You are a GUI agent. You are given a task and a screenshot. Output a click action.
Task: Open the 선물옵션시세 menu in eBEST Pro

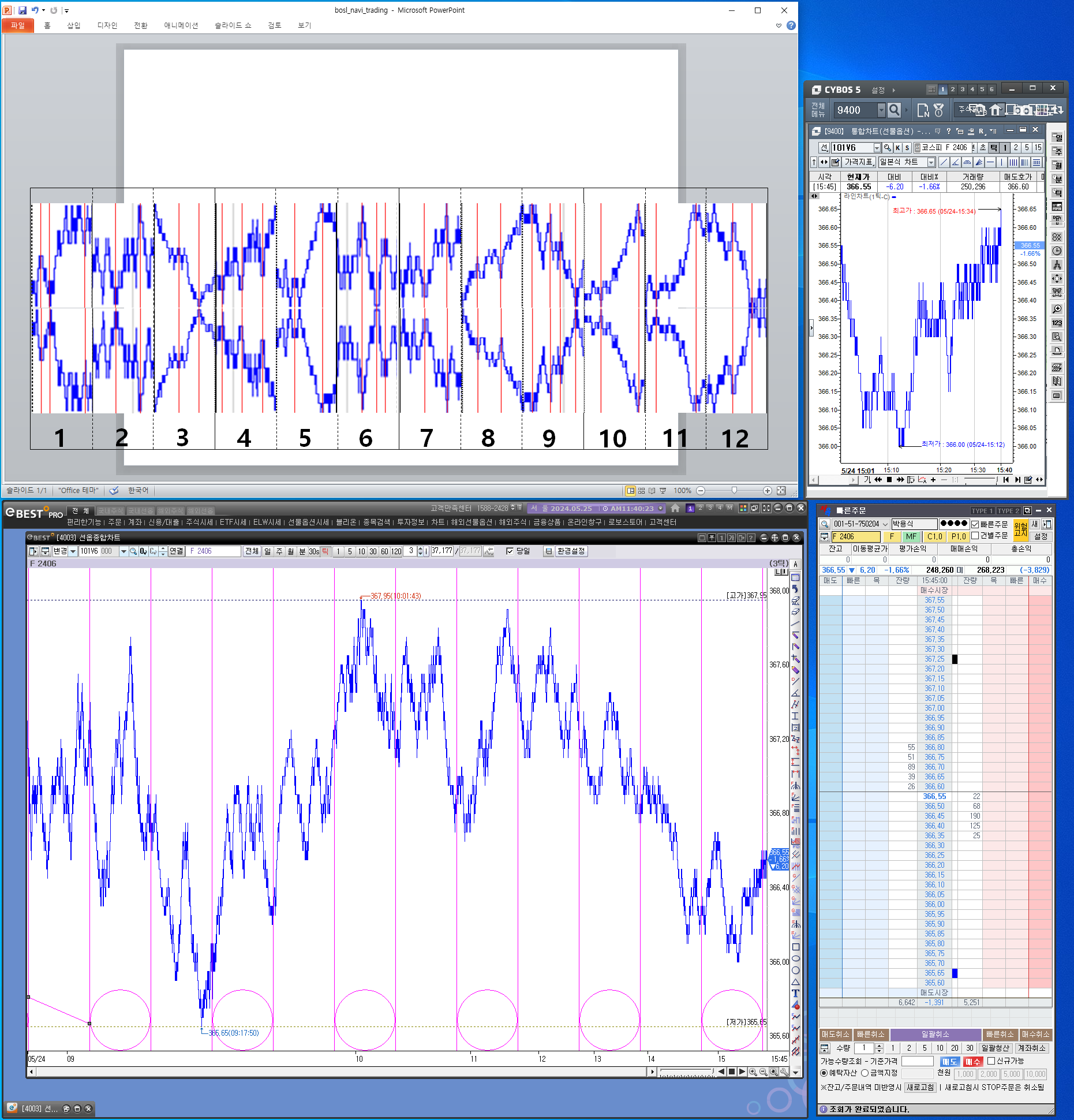tap(308, 522)
